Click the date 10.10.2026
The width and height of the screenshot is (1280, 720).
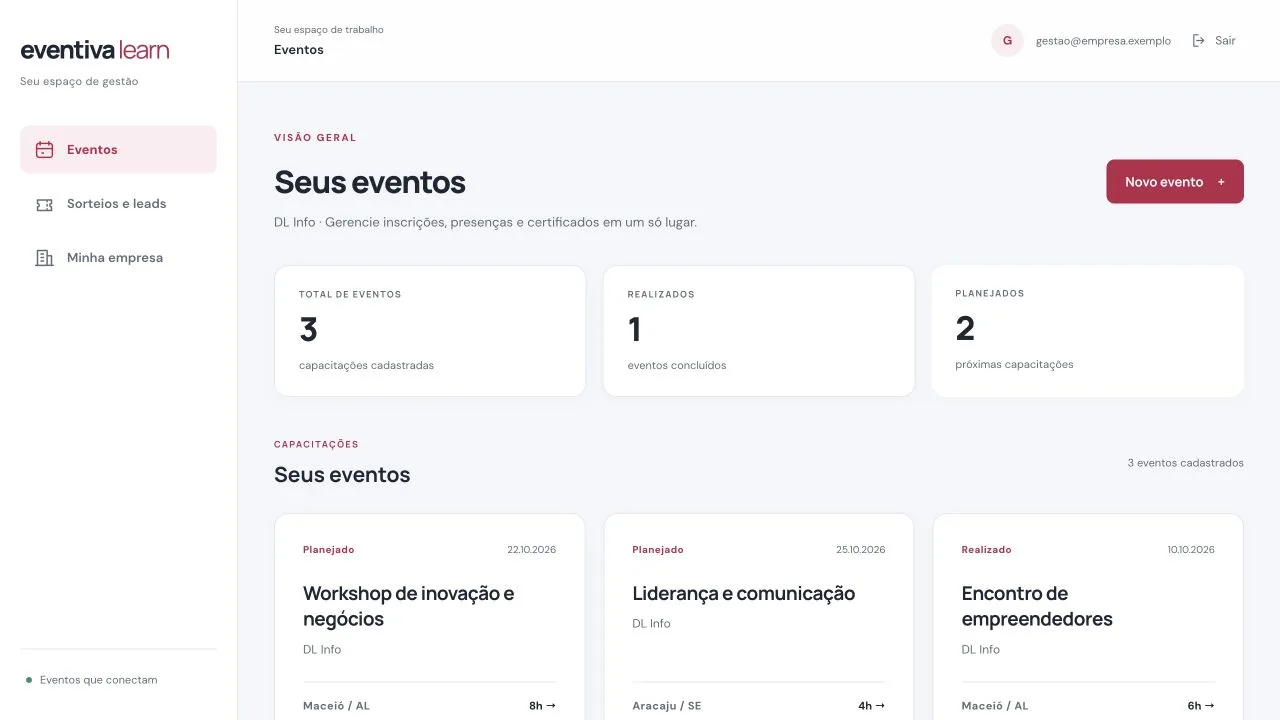tap(1191, 550)
